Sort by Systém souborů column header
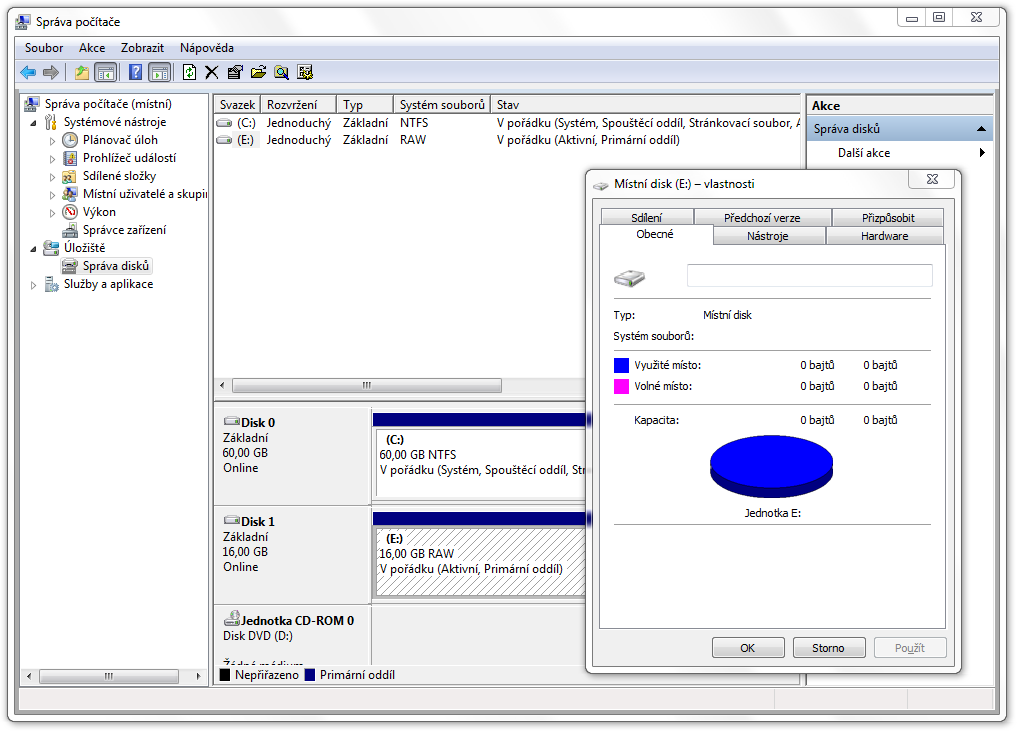This screenshot has height=731, width=1017. click(442, 104)
